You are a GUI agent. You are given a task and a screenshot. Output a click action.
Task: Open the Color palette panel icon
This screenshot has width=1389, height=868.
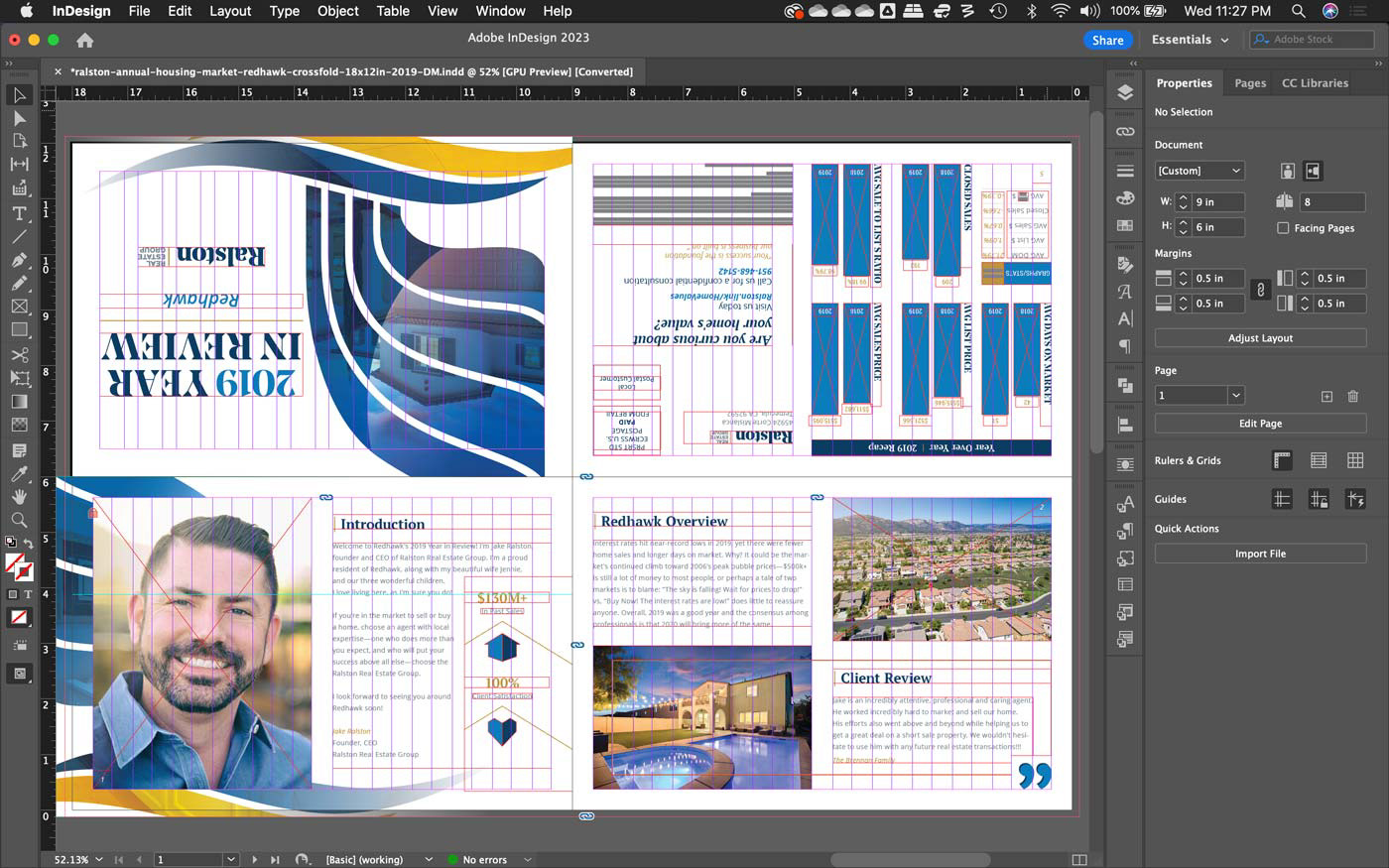tap(1124, 197)
